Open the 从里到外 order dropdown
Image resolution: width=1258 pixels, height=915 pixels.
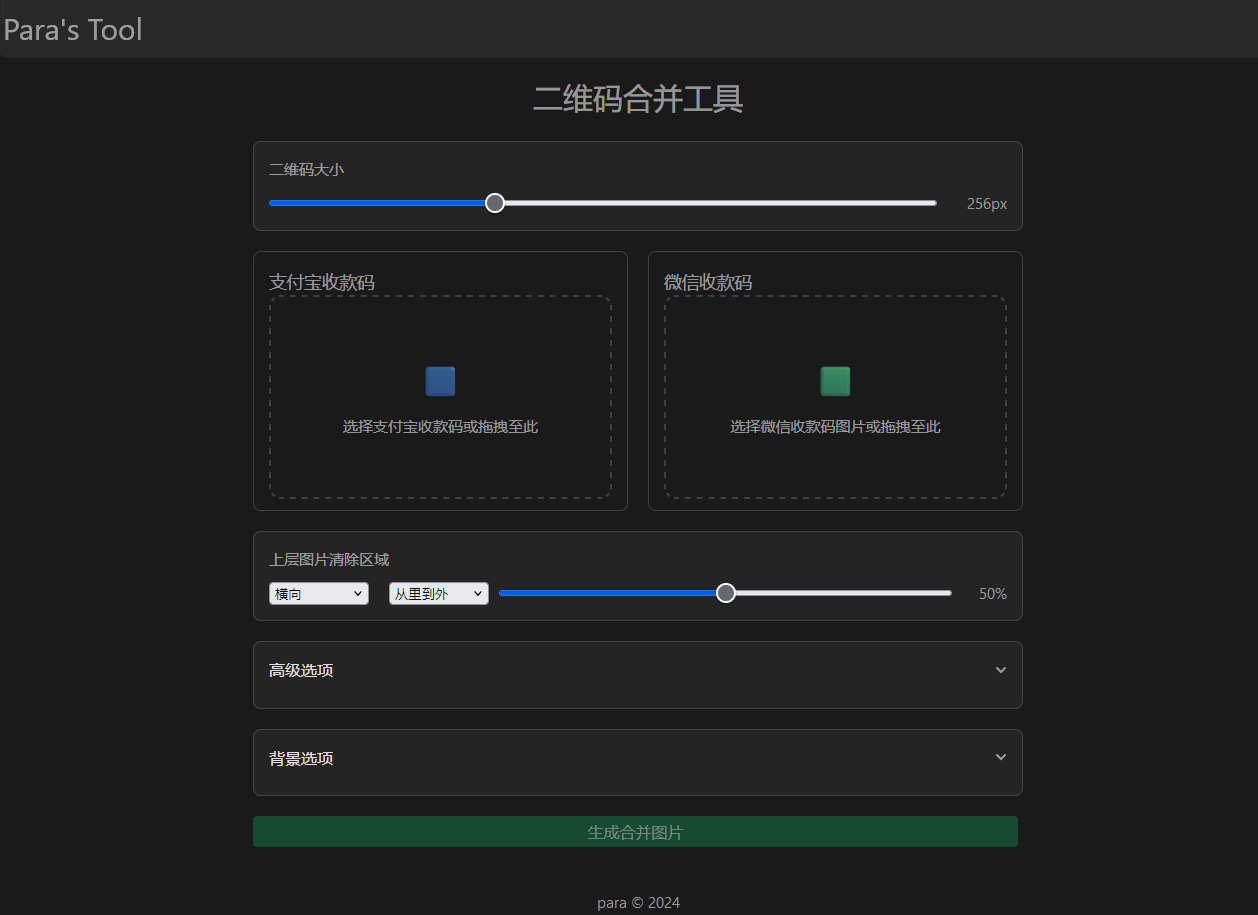tap(439, 594)
